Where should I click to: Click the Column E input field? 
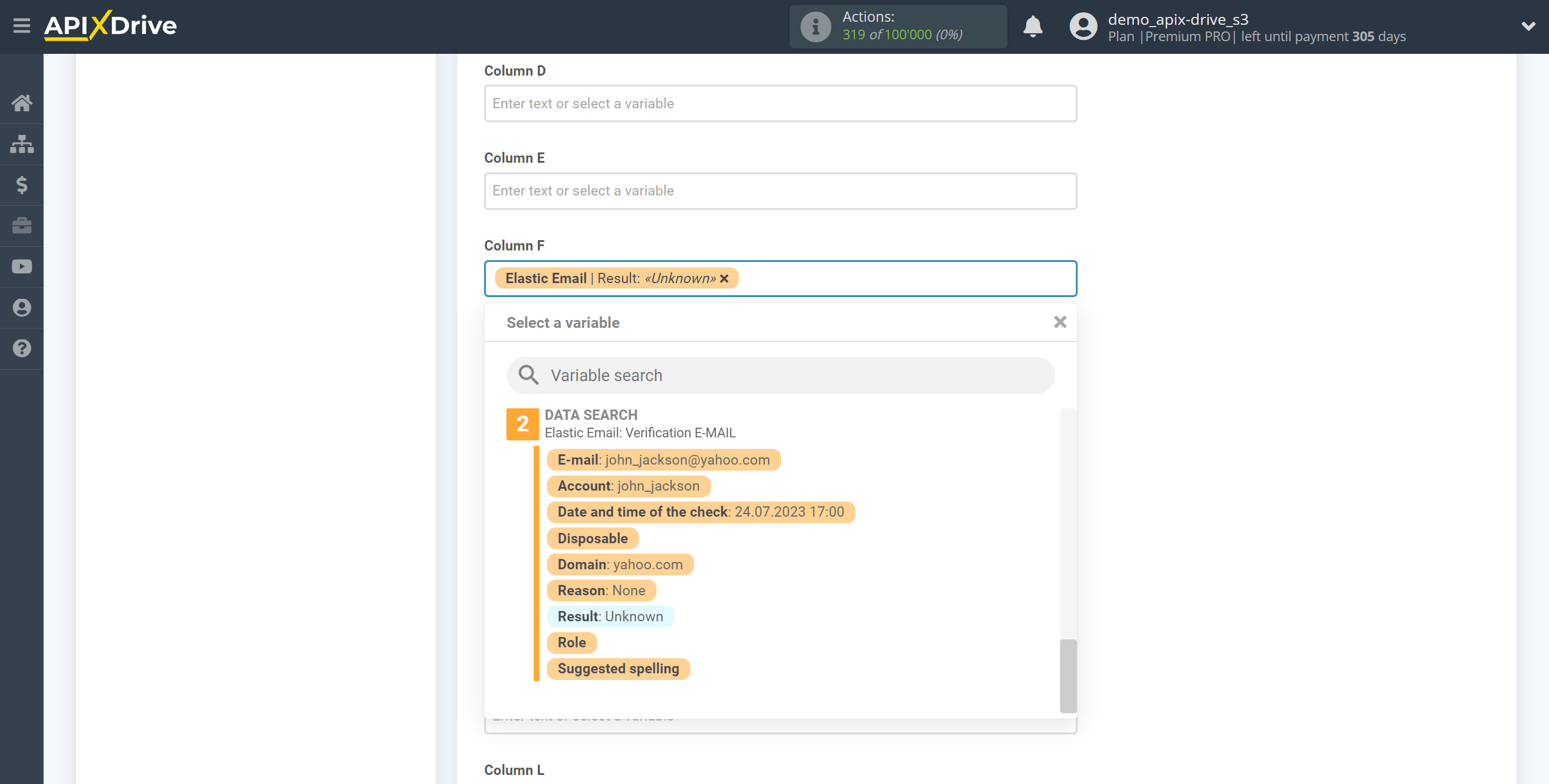pyautogui.click(x=781, y=191)
